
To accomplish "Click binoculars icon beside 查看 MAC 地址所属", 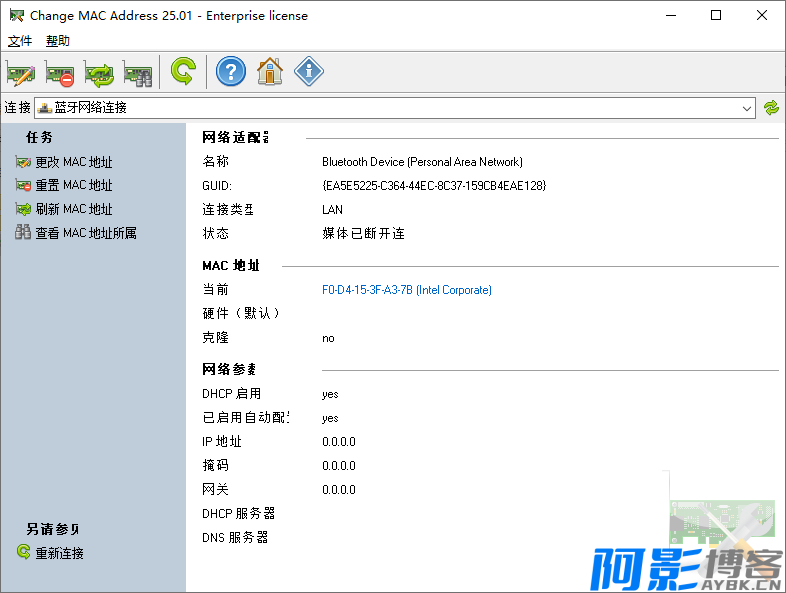I will (x=23, y=232).
